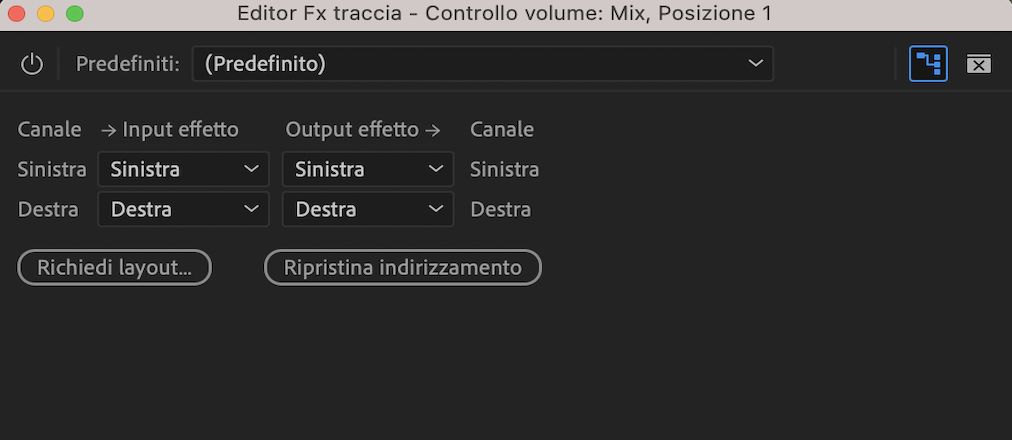1012x440 pixels.
Task: Maximize the window with the green button
Action: pos(75,14)
